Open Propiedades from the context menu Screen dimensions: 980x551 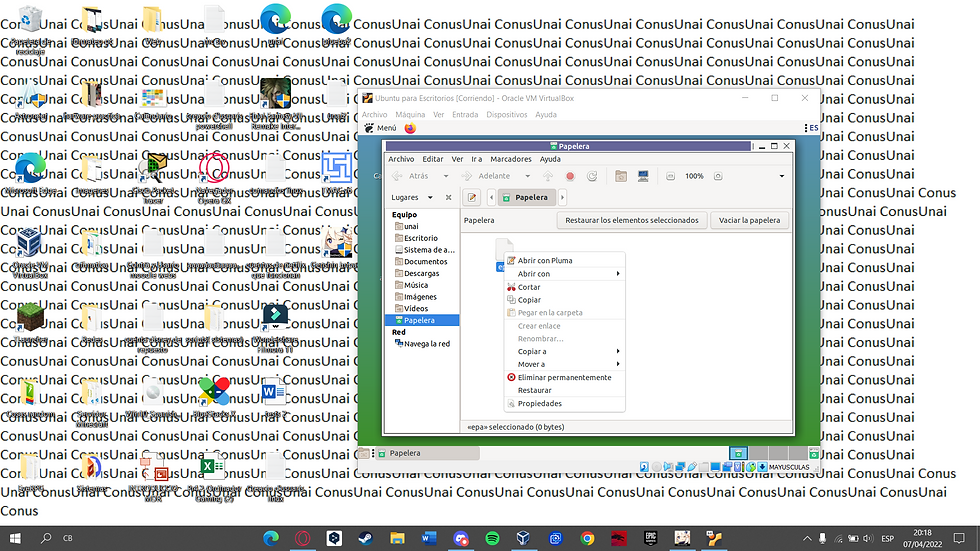coord(564,404)
